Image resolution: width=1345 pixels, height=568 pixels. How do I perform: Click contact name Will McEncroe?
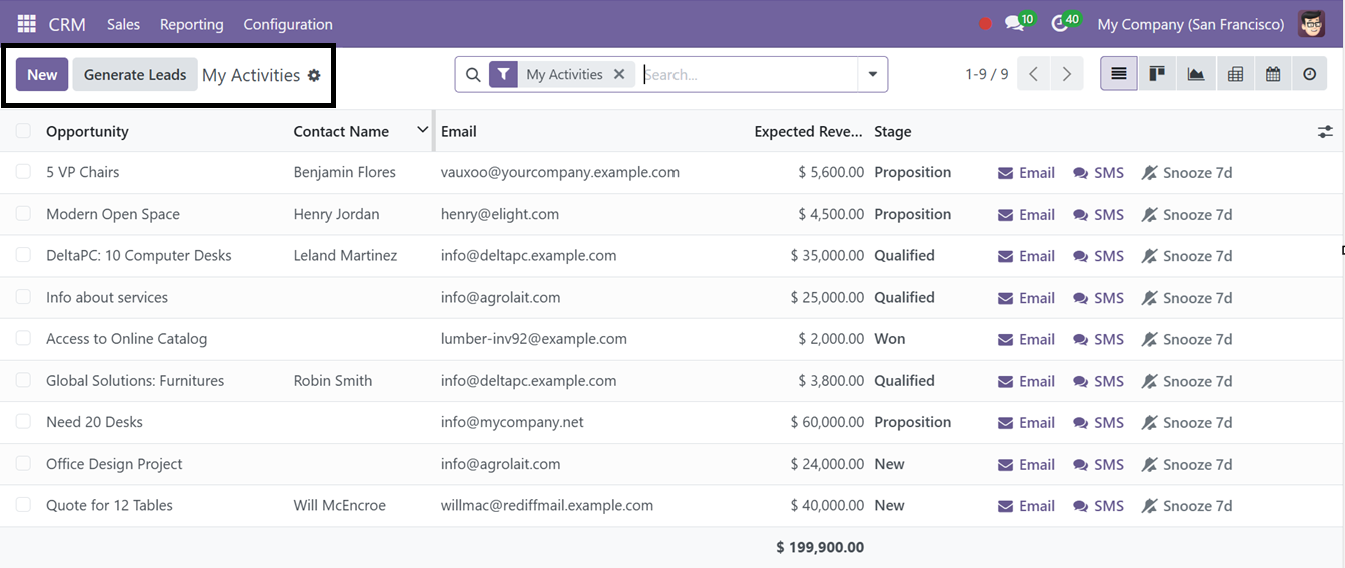[340, 505]
